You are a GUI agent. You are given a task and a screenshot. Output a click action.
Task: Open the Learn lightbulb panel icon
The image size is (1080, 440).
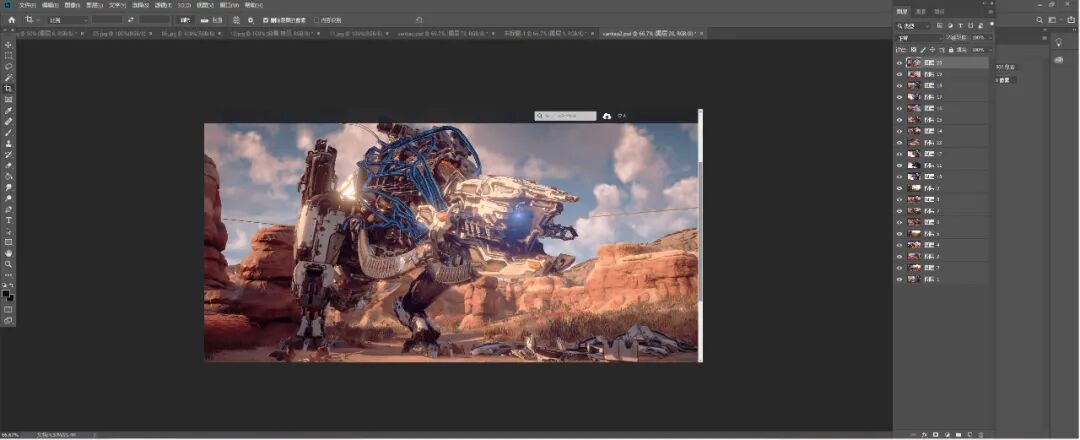[x=1059, y=42]
